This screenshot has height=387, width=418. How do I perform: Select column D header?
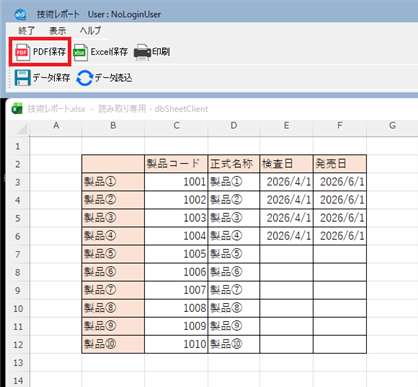[x=234, y=126]
